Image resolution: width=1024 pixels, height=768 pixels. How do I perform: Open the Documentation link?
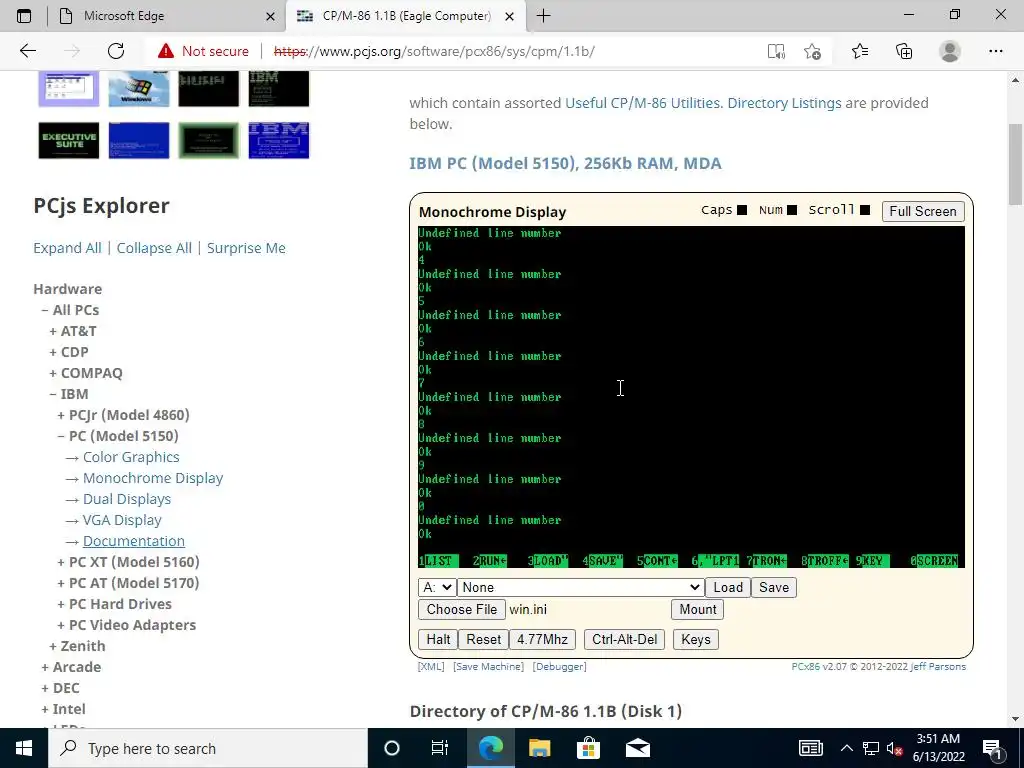[134, 541]
